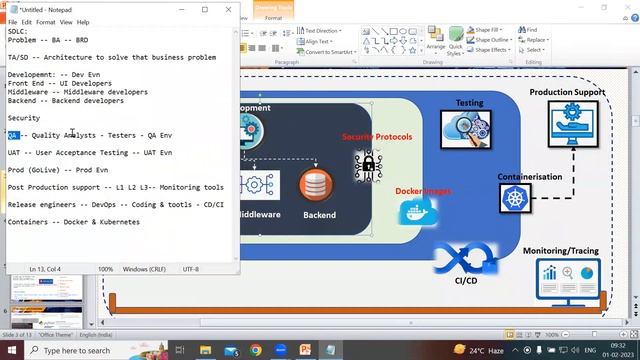Open Google Chrome from taskbar

(x=256, y=350)
